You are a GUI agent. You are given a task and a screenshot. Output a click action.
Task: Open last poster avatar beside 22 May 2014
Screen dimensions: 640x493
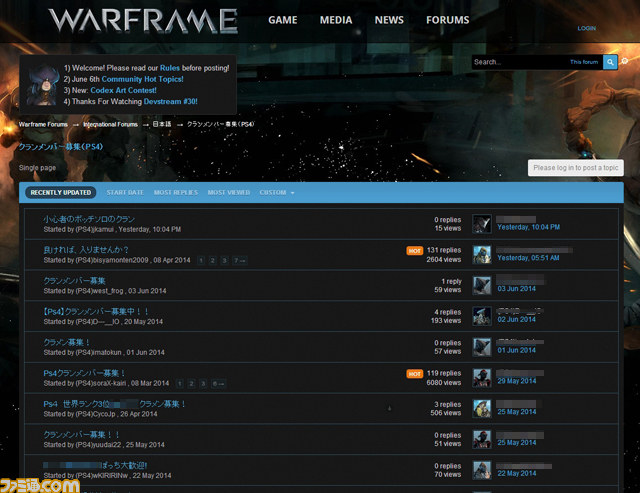(x=482, y=470)
